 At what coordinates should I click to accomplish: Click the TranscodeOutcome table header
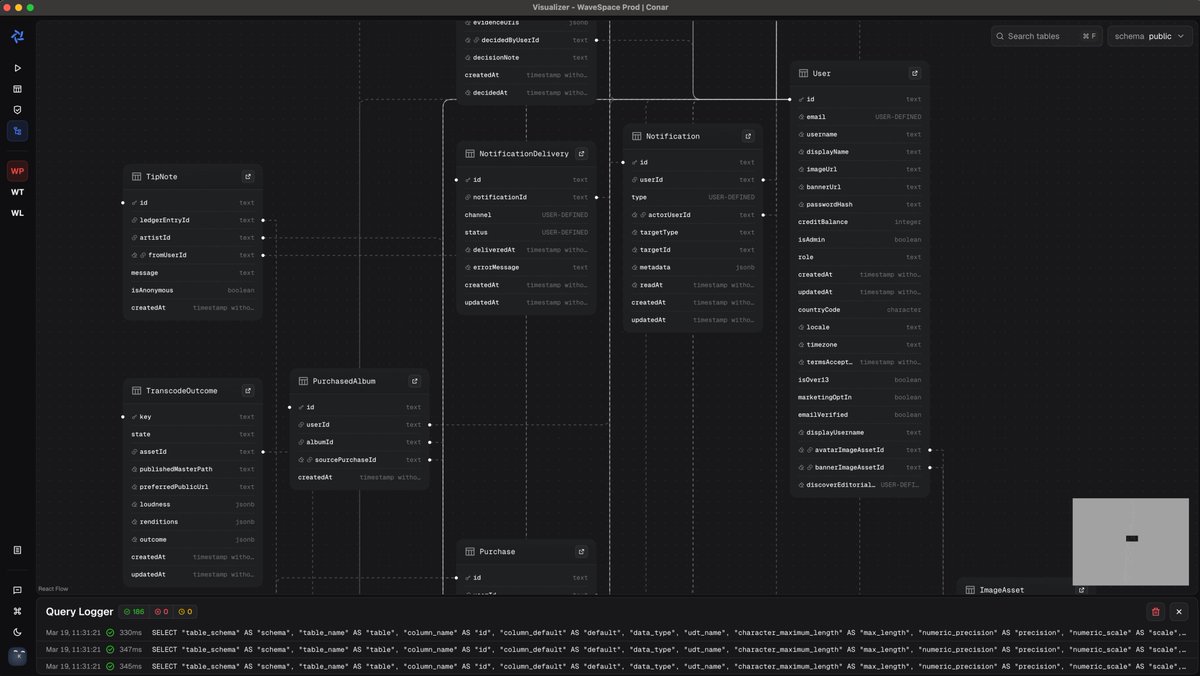(193, 391)
